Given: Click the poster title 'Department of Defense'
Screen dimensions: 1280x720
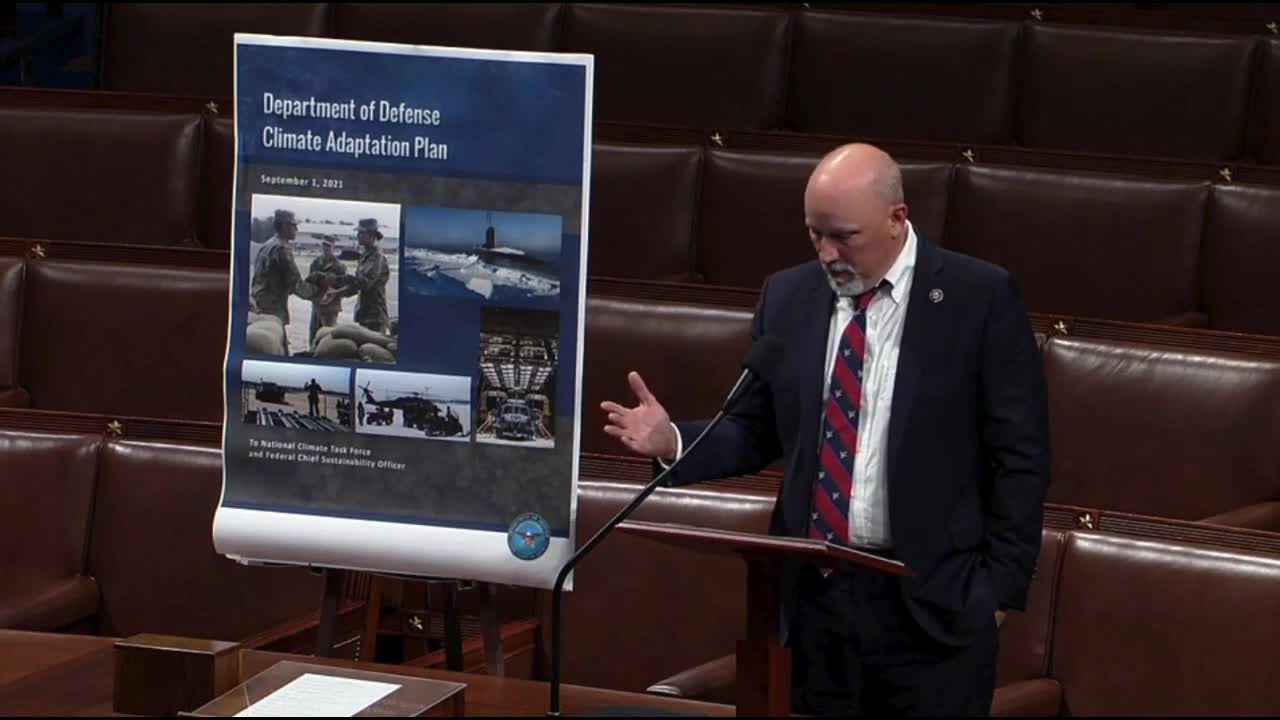Looking at the screenshot, I should (x=351, y=108).
